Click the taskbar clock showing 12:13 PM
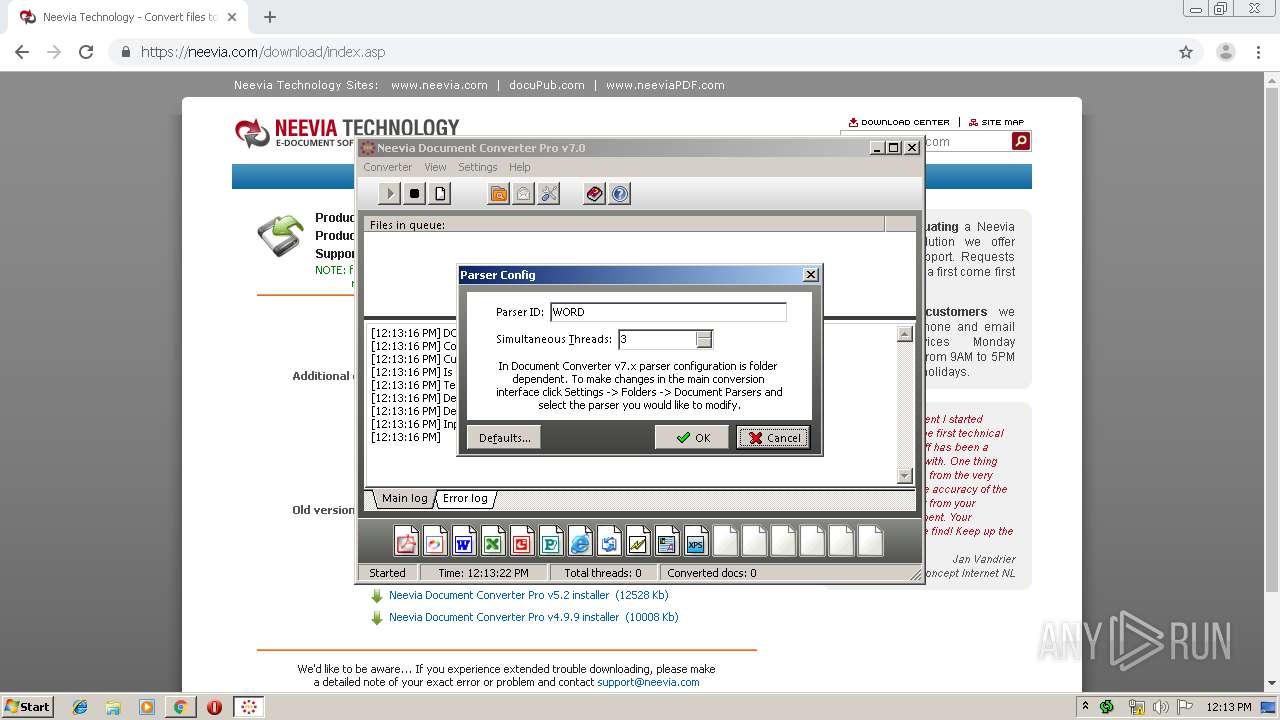The width and height of the screenshot is (1280, 720). click(x=1227, y=707)
